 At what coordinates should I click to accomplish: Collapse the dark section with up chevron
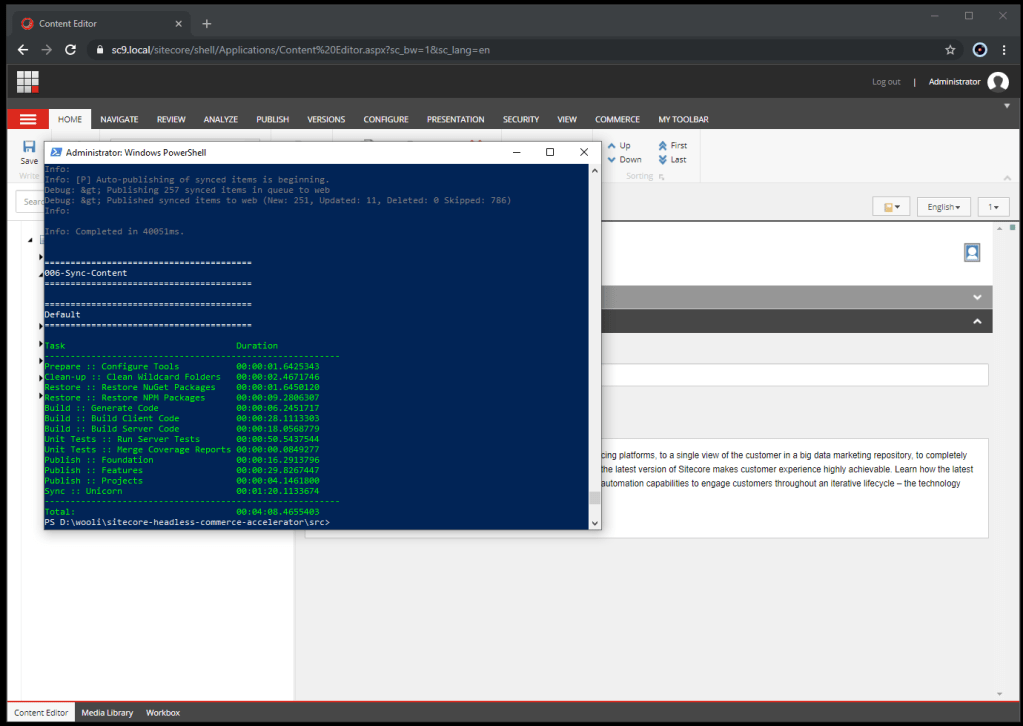pyautogui.click(x=977, y=321)
